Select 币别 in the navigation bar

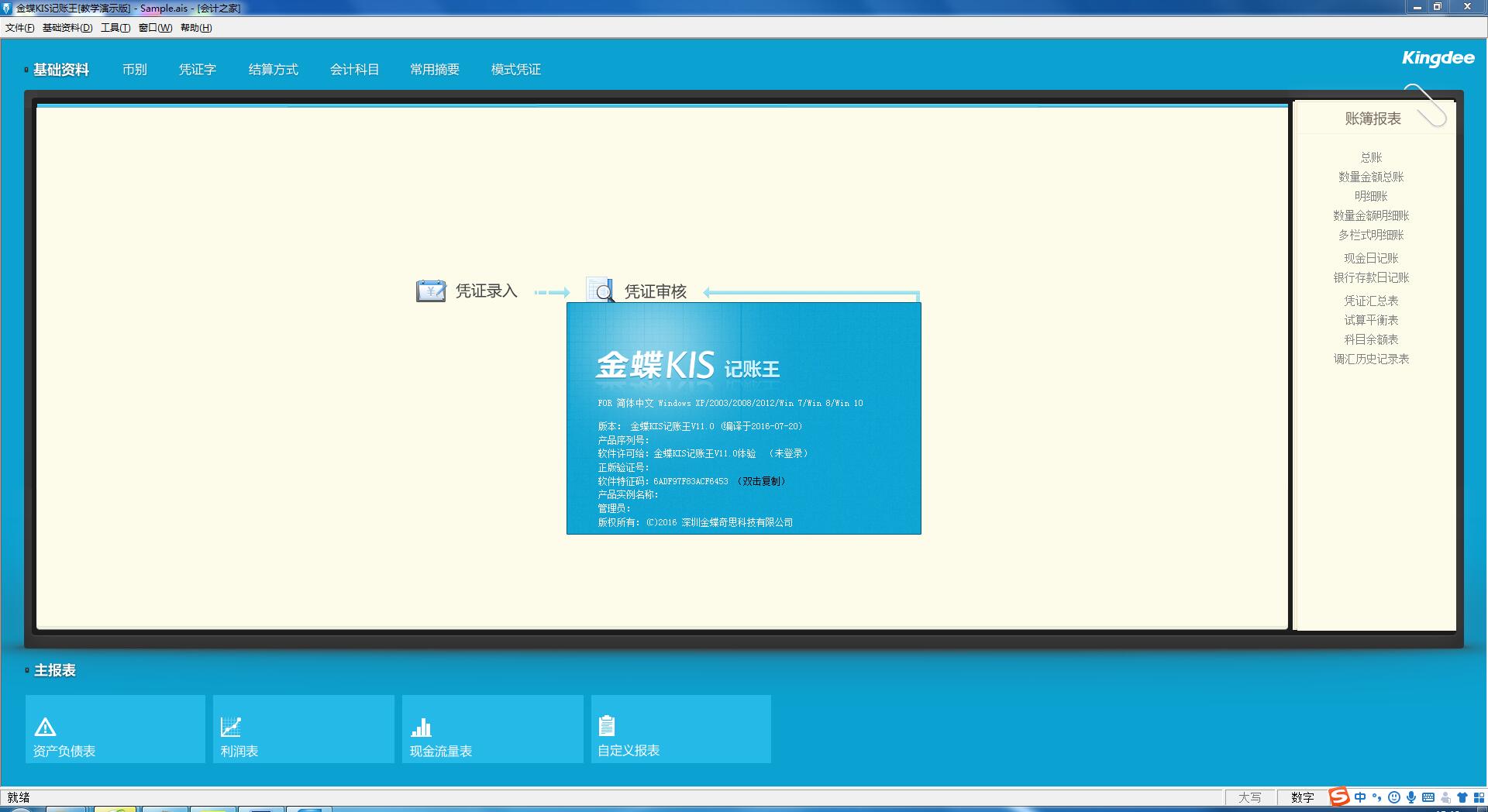coord(135,70)
